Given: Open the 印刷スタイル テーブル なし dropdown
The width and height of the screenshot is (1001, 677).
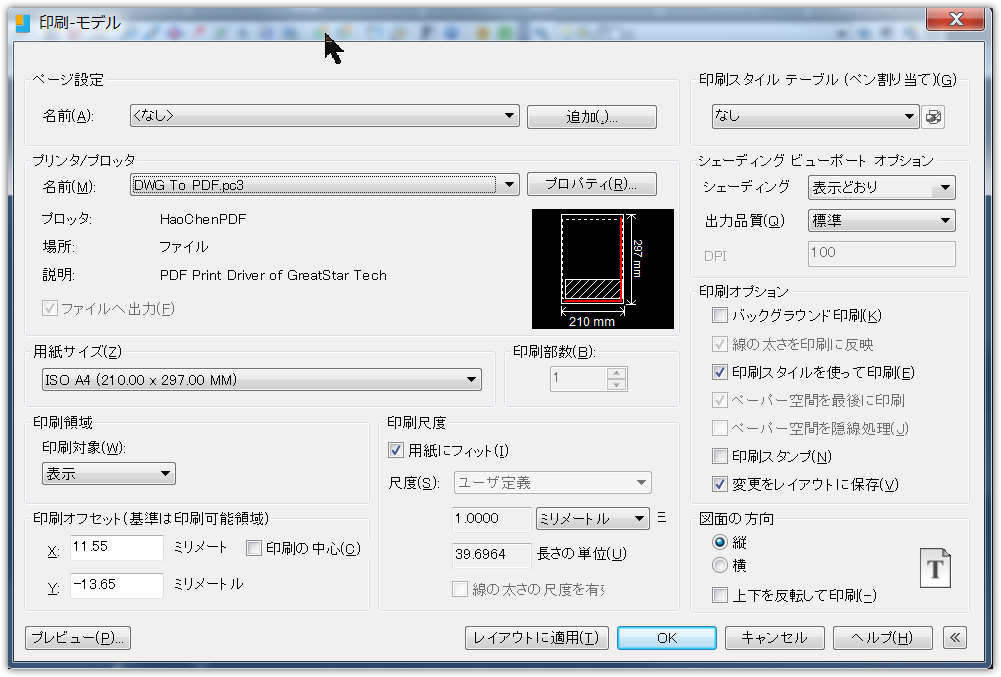Looking at the screenshot, I should (x=815, y=116).
